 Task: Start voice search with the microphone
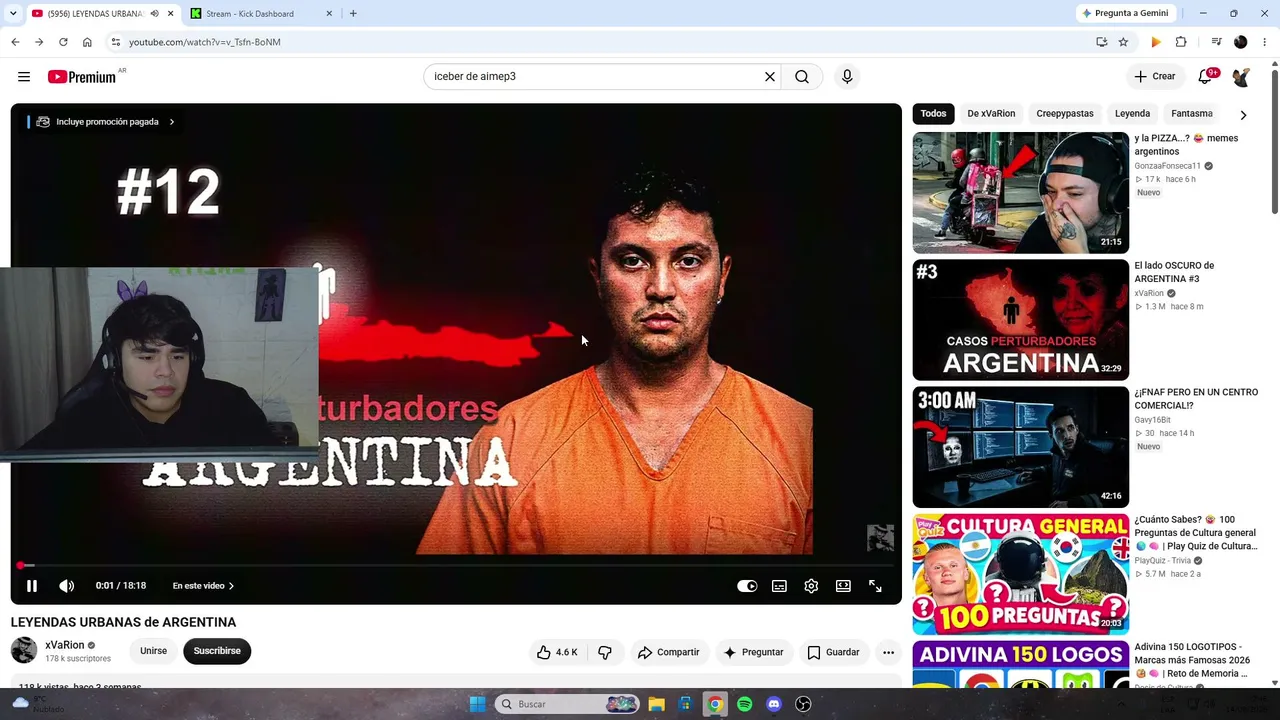847,77
